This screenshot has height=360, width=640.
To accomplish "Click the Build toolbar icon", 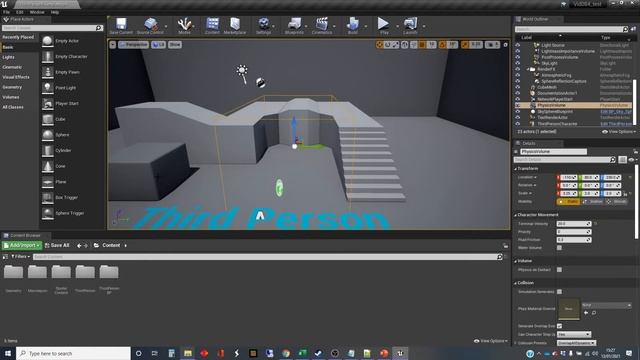I will (352, 25).
